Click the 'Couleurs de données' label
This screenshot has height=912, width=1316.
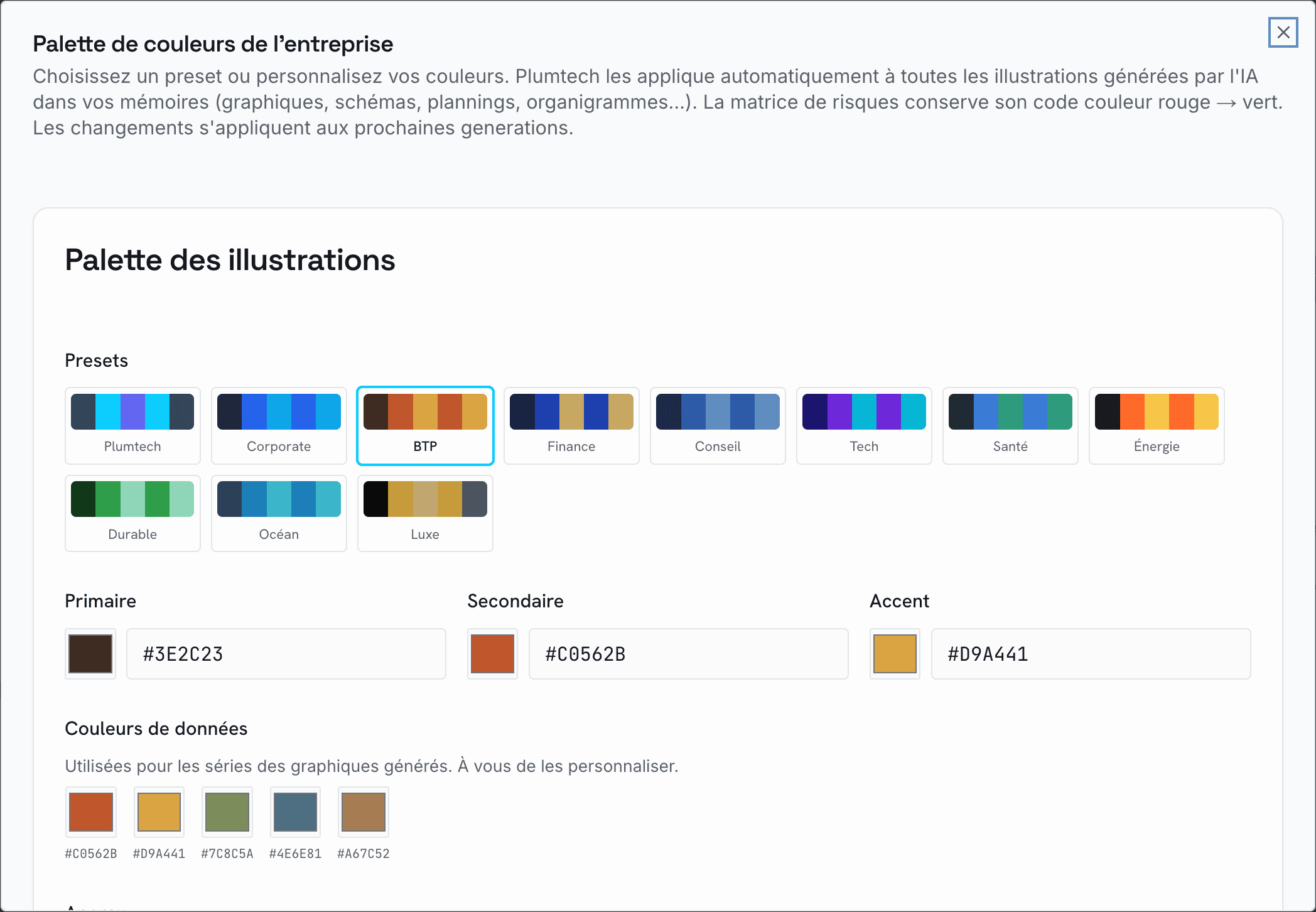(x=156, y=729)
